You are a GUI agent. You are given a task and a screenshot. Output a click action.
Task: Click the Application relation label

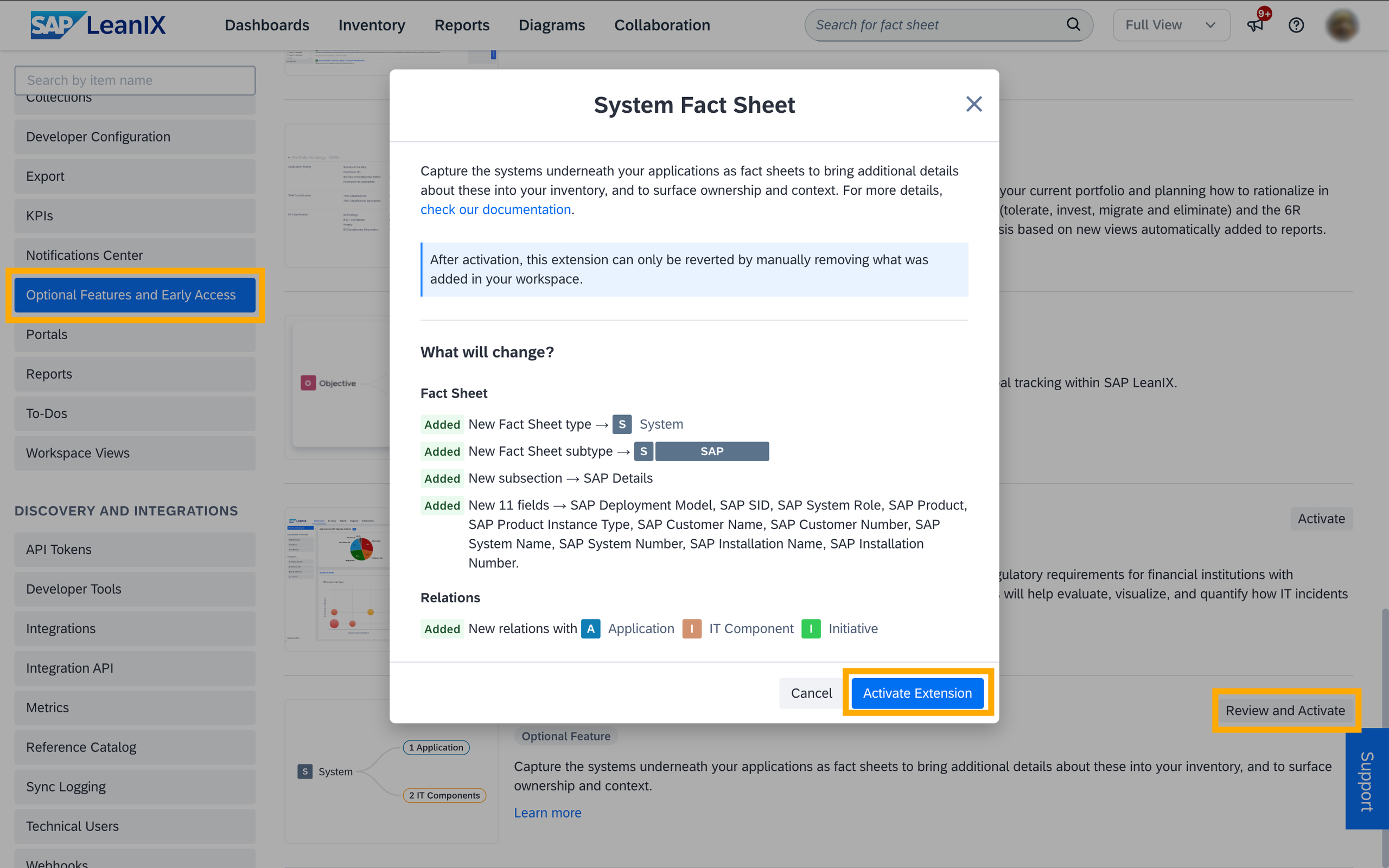tap(641, 629)
